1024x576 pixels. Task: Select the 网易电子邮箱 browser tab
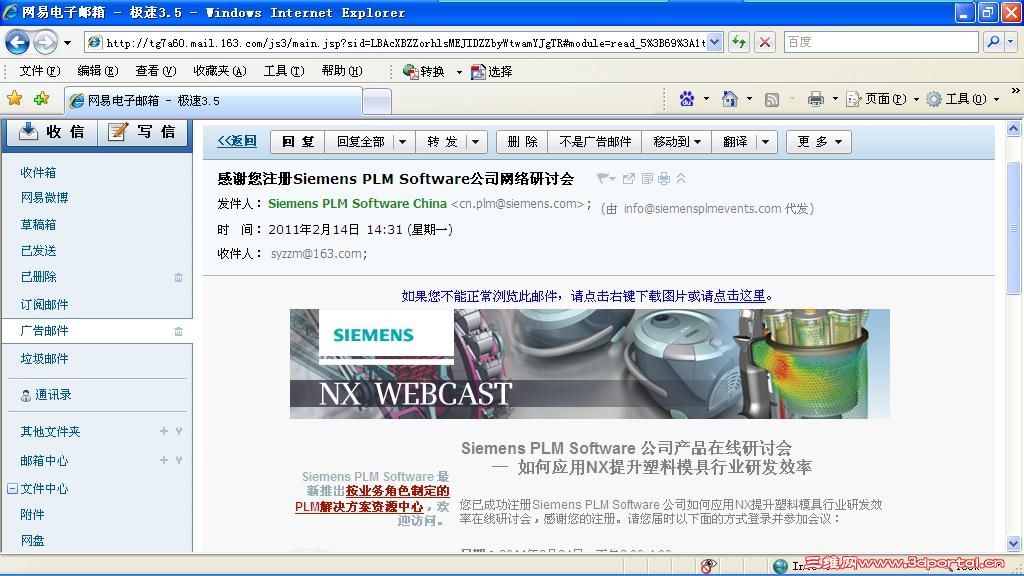point(214,101)
